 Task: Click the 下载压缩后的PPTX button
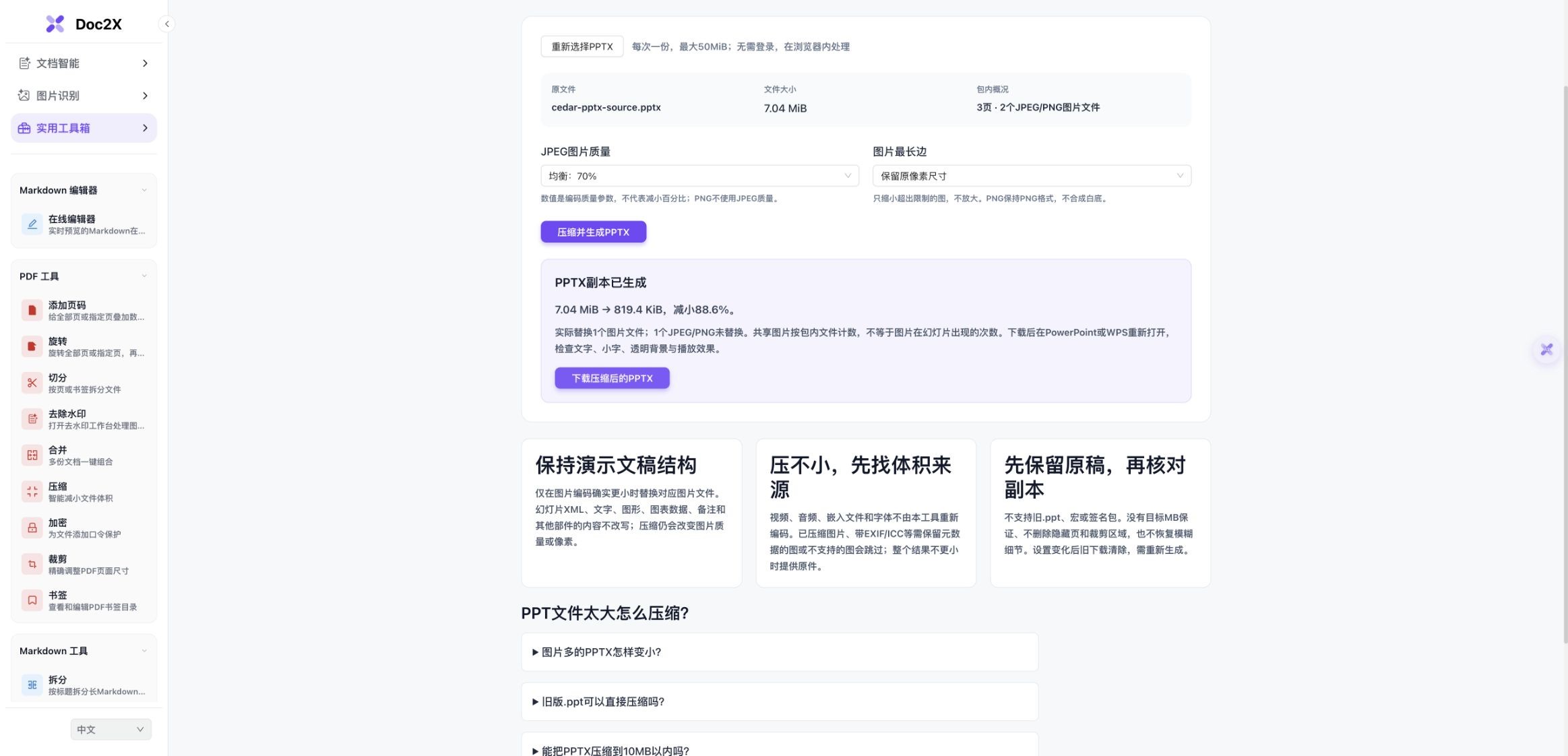click(612, 378)
